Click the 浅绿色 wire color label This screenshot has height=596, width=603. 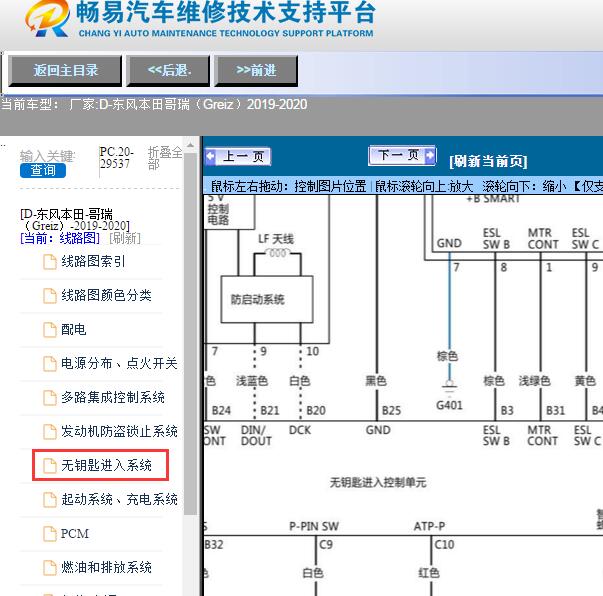click(x=535, y=381)
